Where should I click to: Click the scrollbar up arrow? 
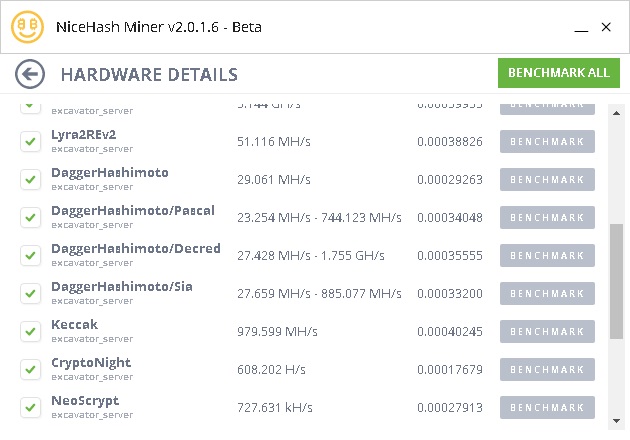[x=616, y=113]
